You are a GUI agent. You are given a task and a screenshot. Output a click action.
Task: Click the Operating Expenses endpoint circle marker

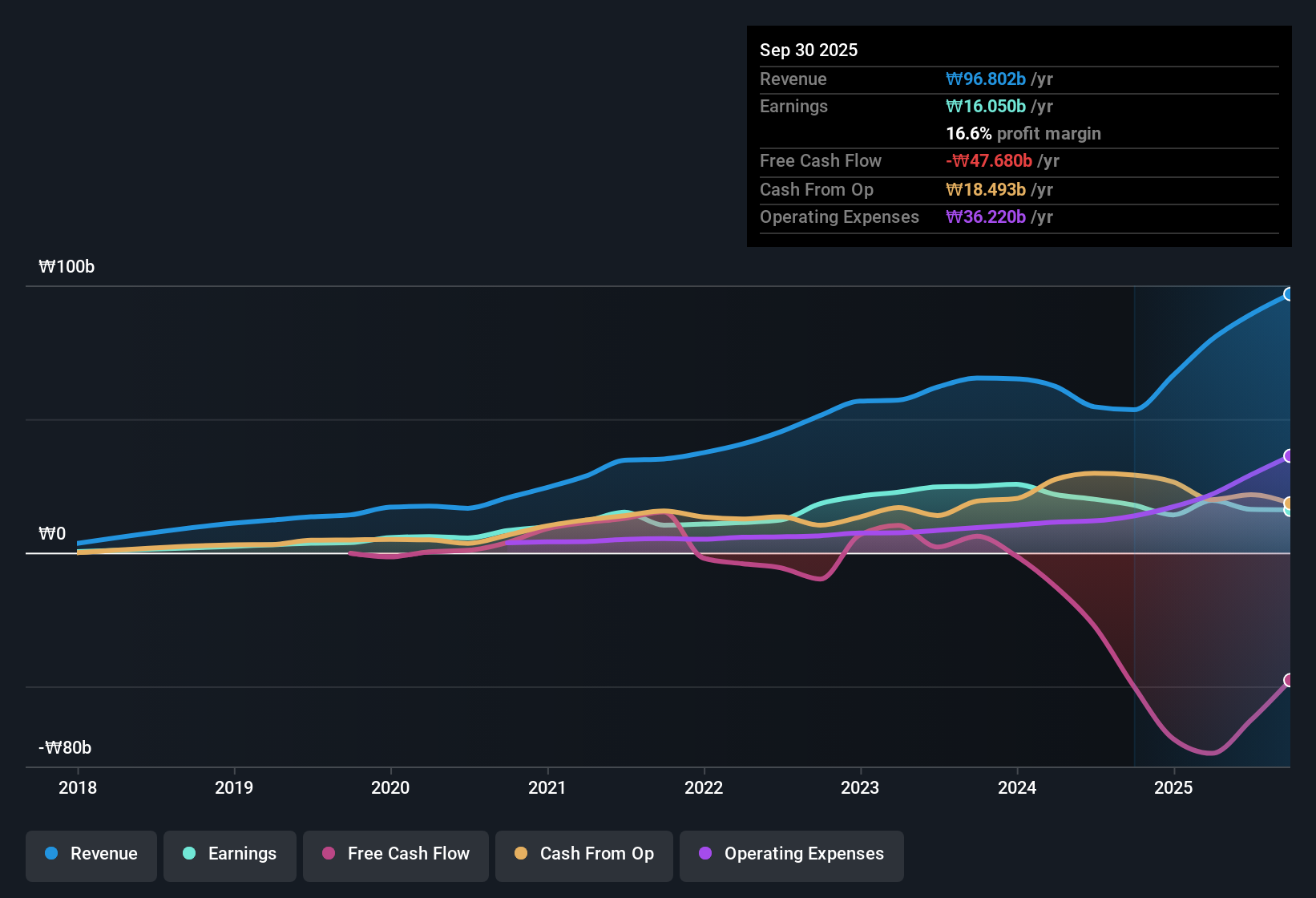pos(1289,455)
